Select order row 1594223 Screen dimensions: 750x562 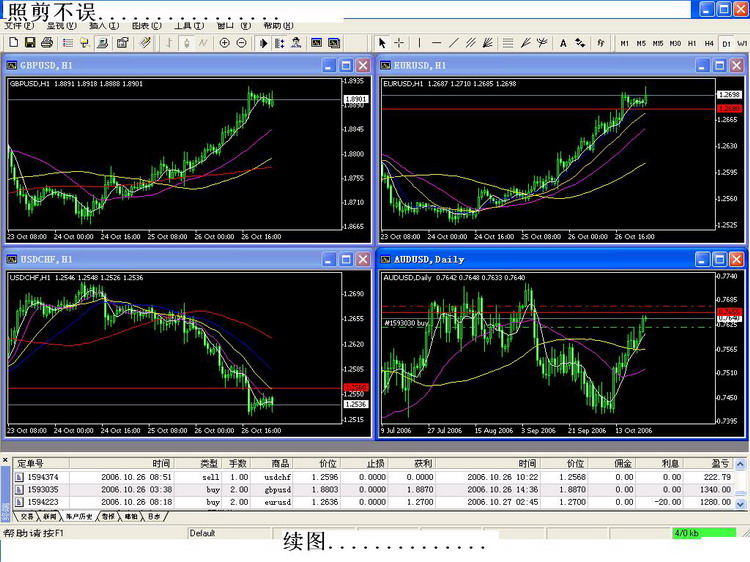pos(374,502)
